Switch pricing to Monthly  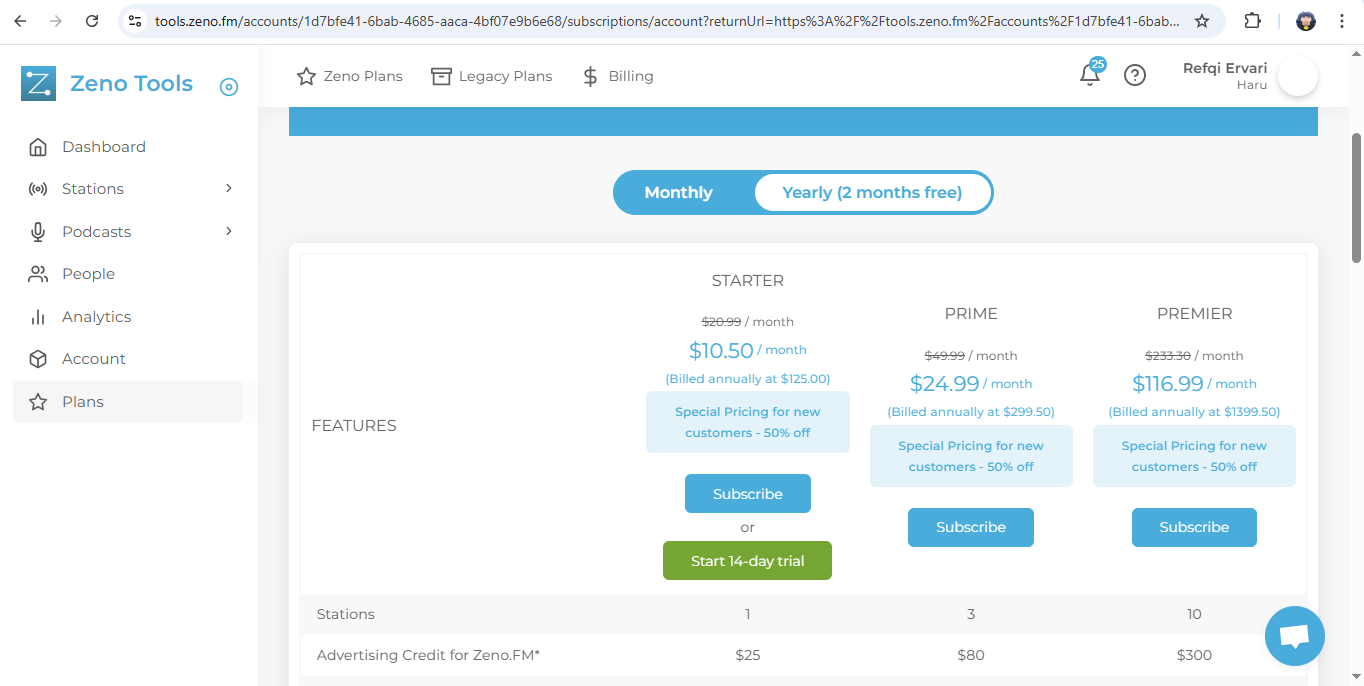coord(679,193)
